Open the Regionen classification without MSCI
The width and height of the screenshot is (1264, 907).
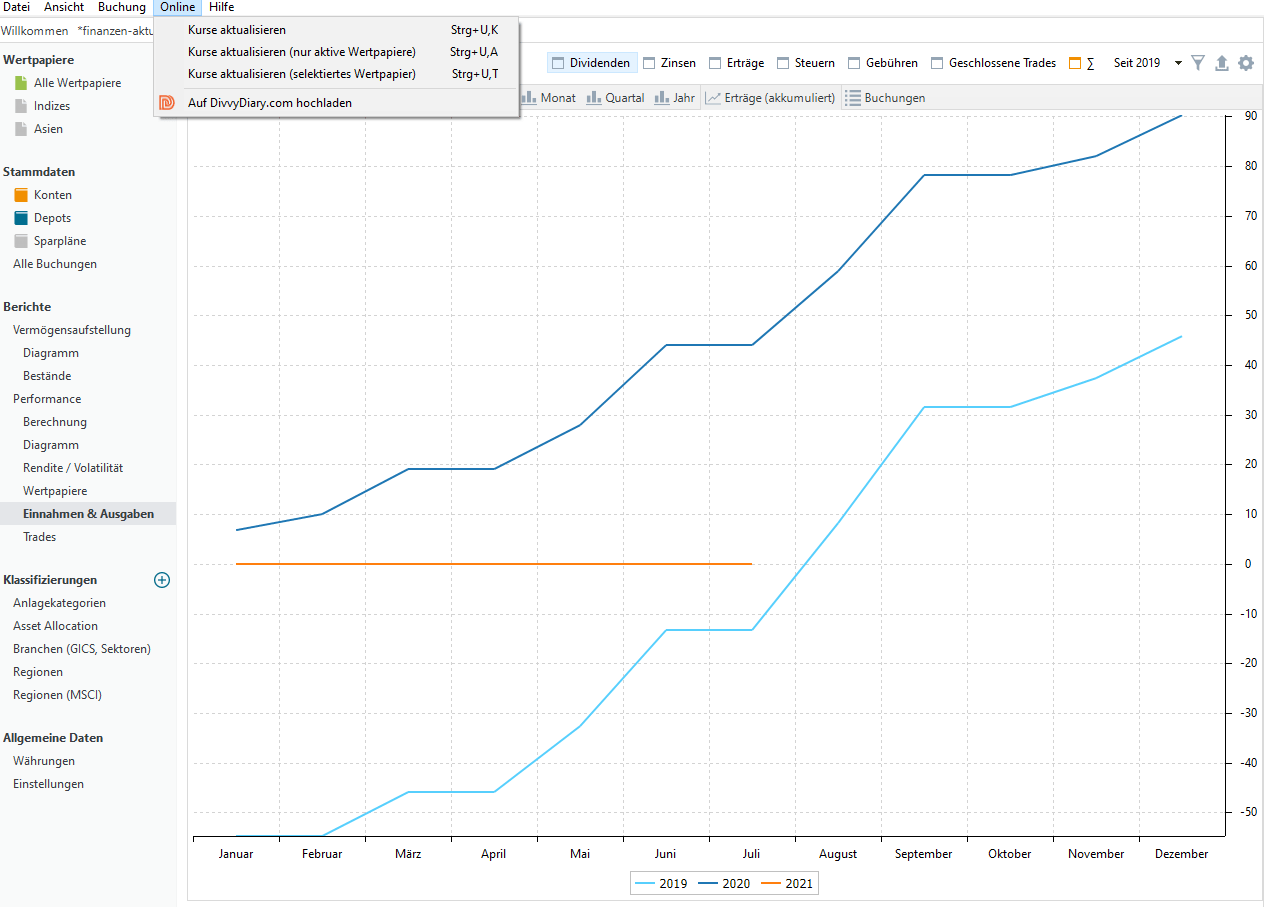coord(38,672)
